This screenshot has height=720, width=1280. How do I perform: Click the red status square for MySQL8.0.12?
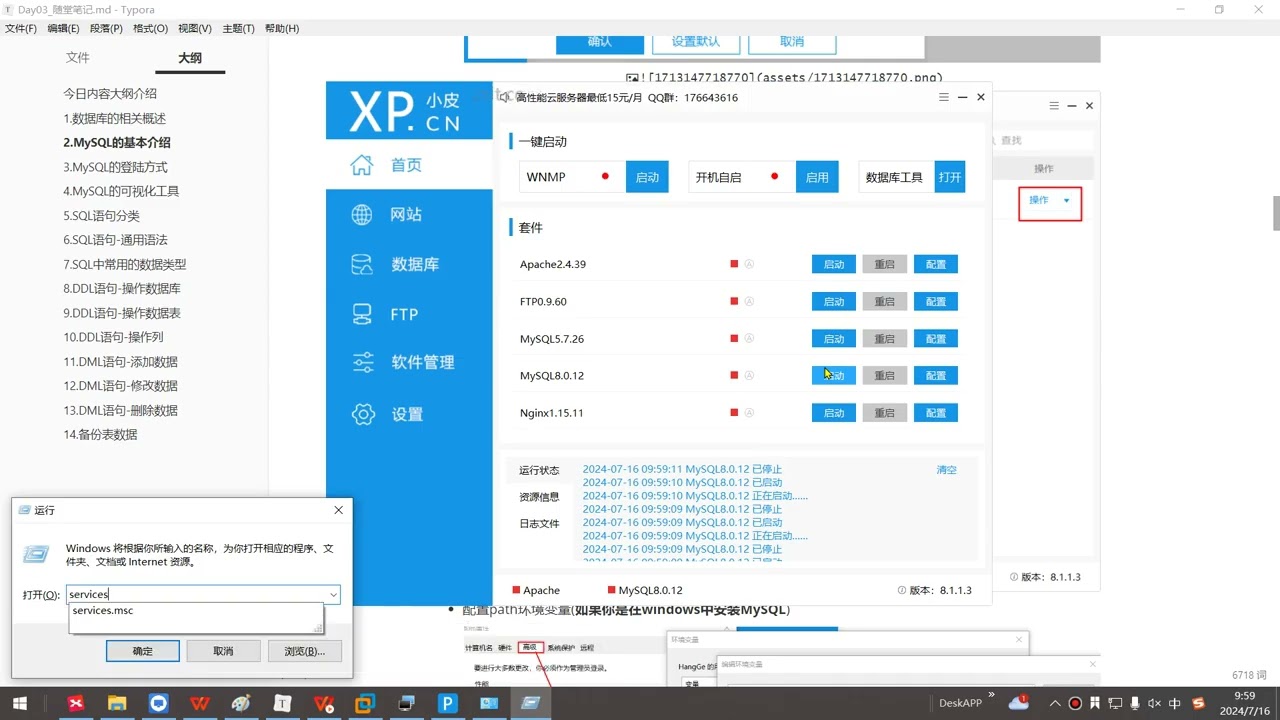point(734,375)
